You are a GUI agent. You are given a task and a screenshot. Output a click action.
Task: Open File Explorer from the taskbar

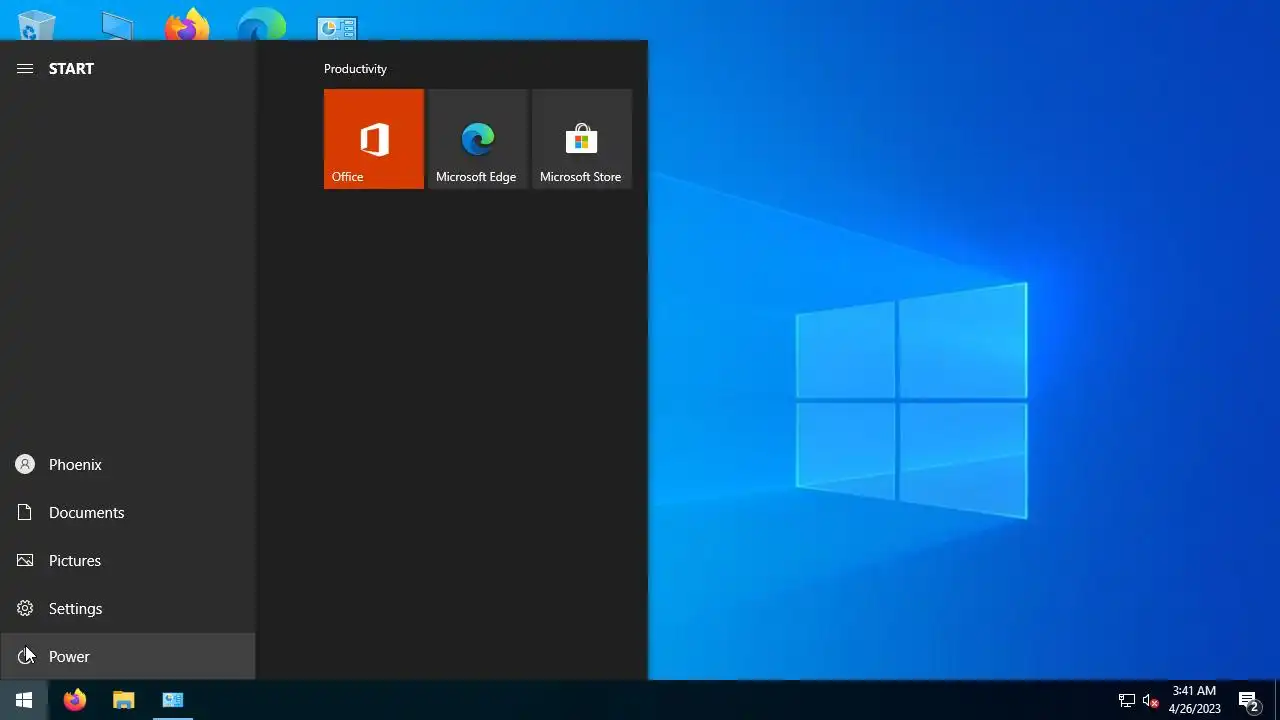point(123,700)
